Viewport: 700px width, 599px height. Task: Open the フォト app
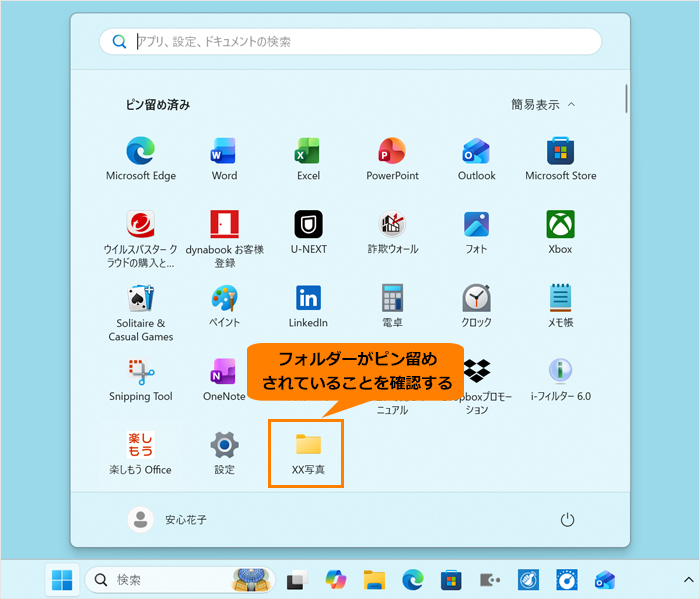point(476,232)
